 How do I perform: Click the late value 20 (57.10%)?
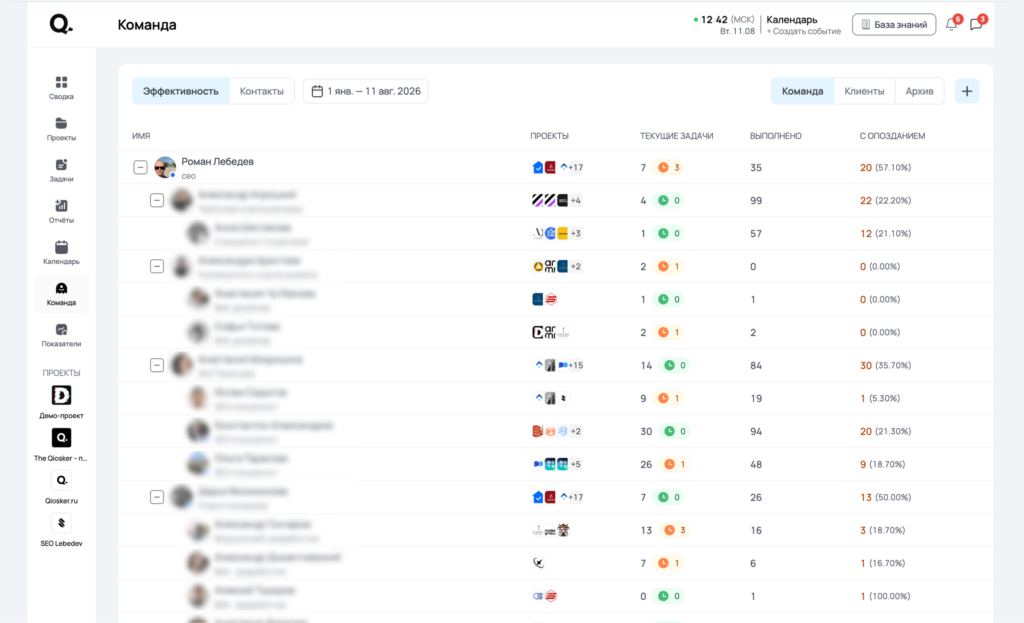[885, 167]
